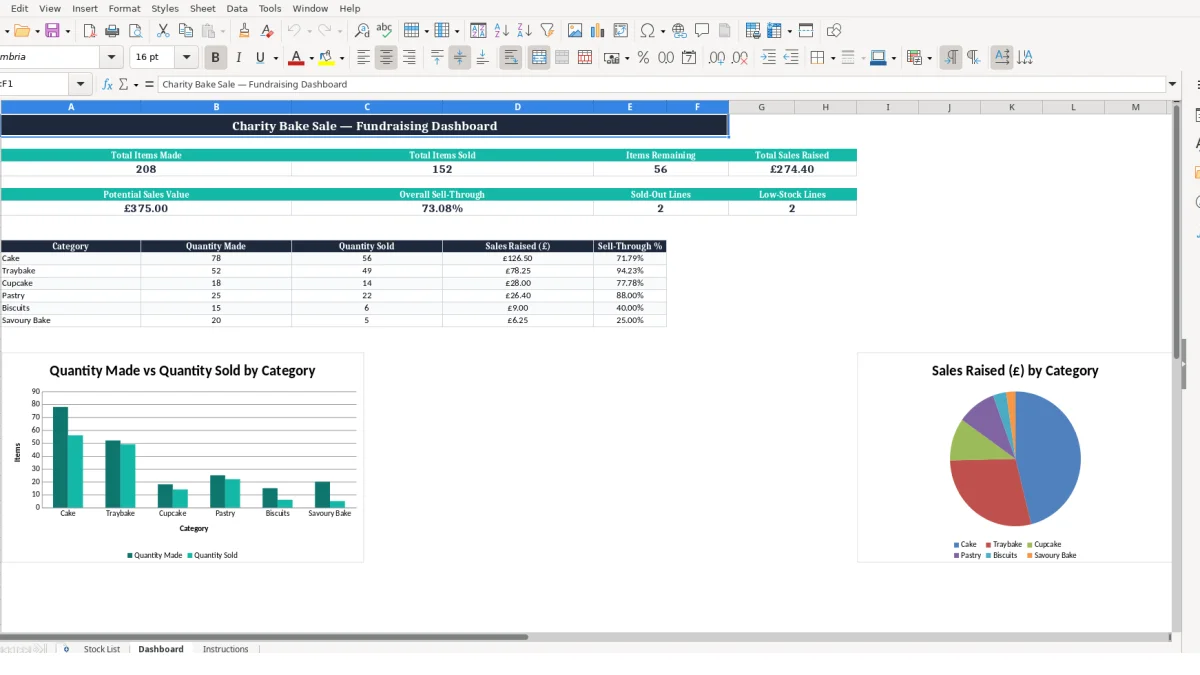Image resolution: width=1200 pixels, height=675 pixels.
Task: Toggle Wrap Text
Action: [511, 58]
